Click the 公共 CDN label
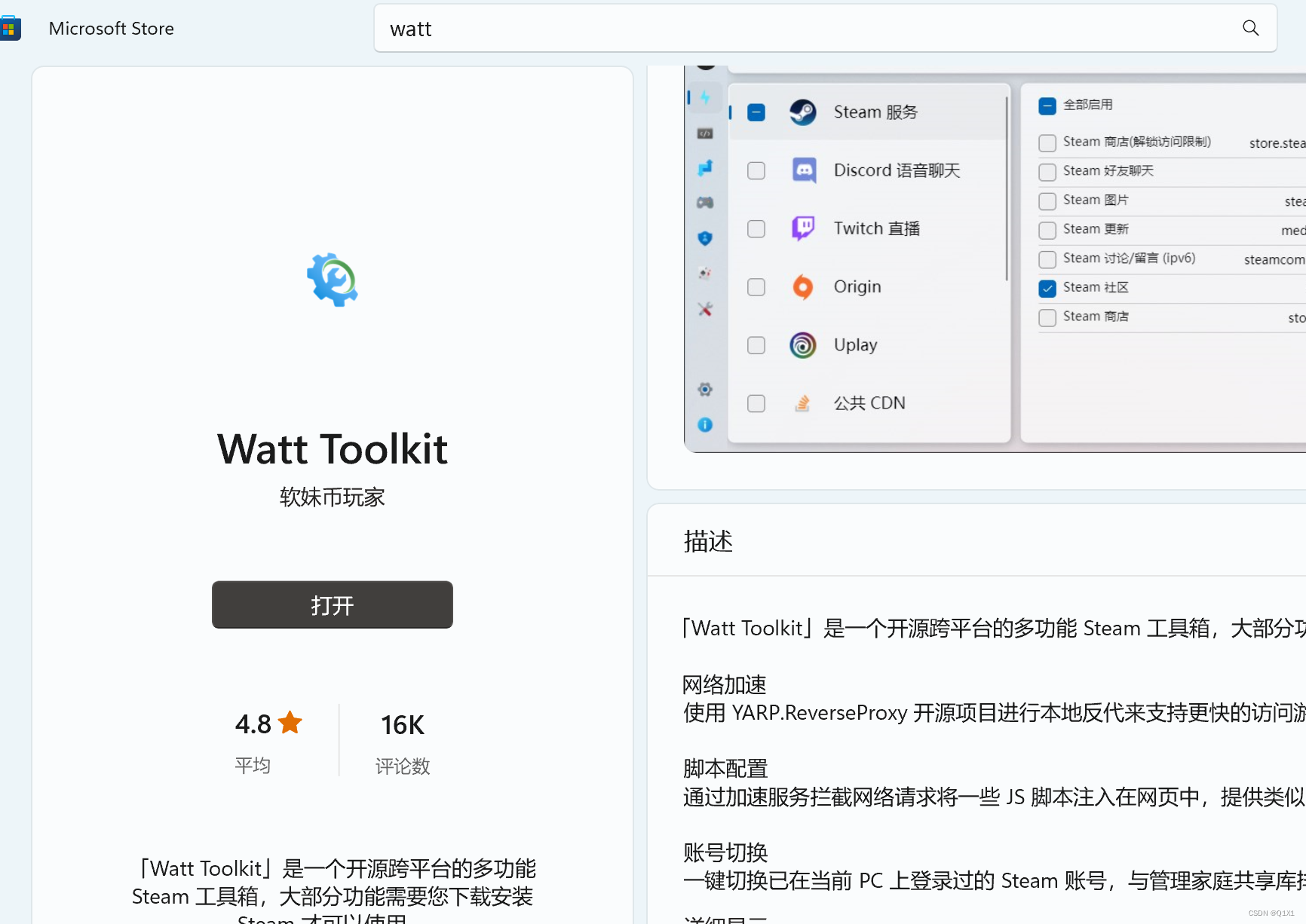Image resolution: width=1306 pixels, height=924 pixels. pyautogui.click(x=869, y=403)
